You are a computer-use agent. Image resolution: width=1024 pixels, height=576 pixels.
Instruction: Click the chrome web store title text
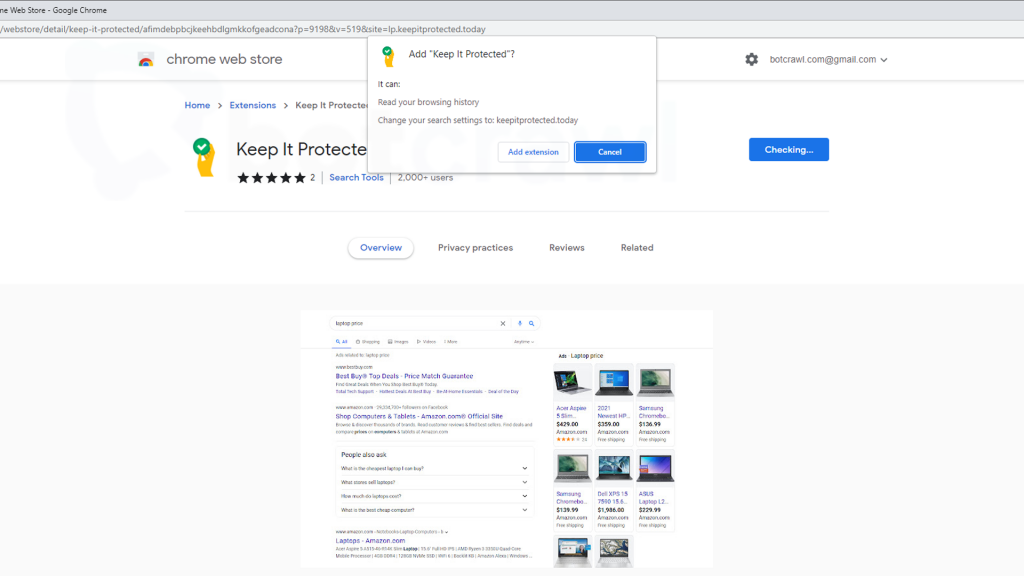click(224, 60)
